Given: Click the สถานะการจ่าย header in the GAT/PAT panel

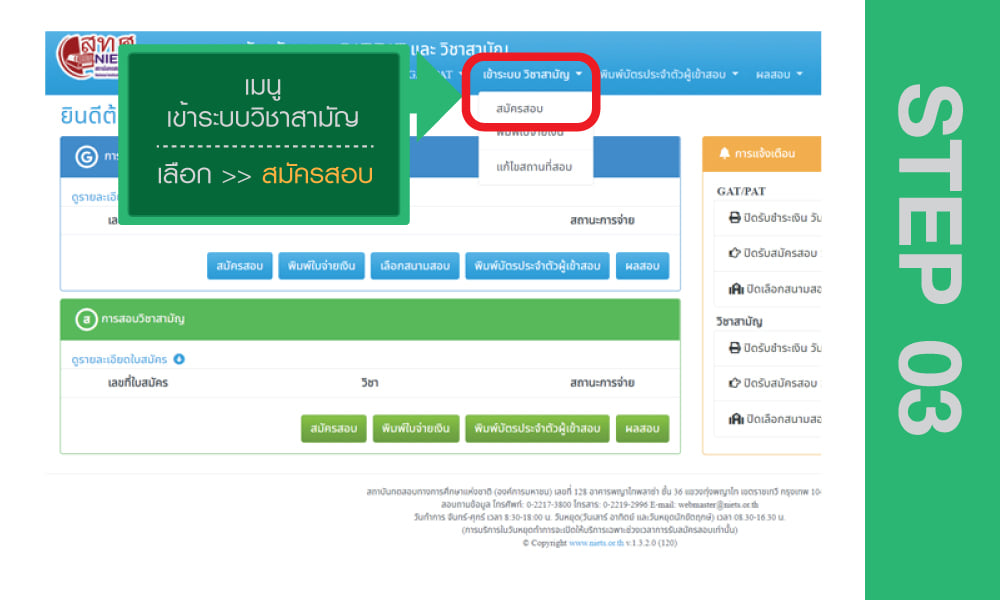Looking at the screenshot, I should click(x=602, y=221).
